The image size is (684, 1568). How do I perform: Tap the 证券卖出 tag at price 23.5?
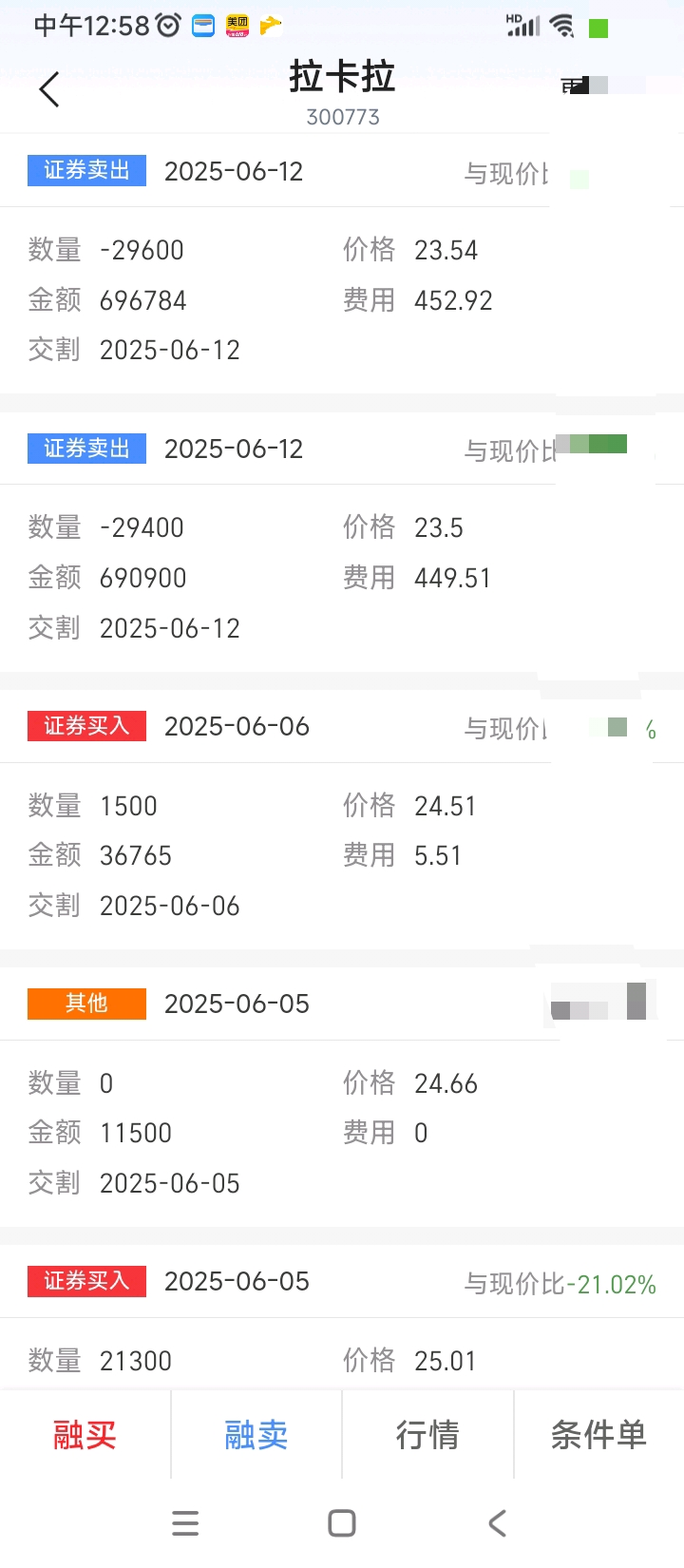(x=86, y=448)
